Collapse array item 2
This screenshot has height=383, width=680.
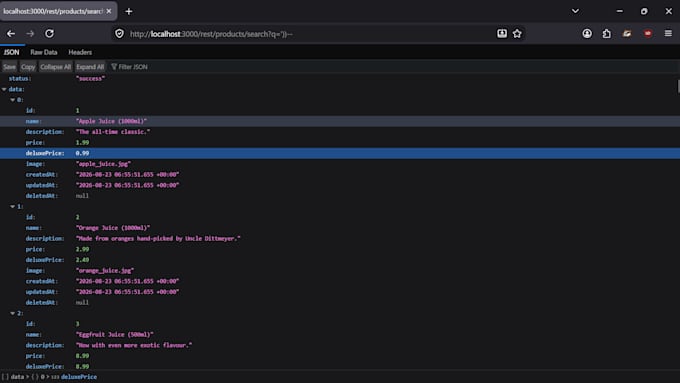(x=13, y=313)
